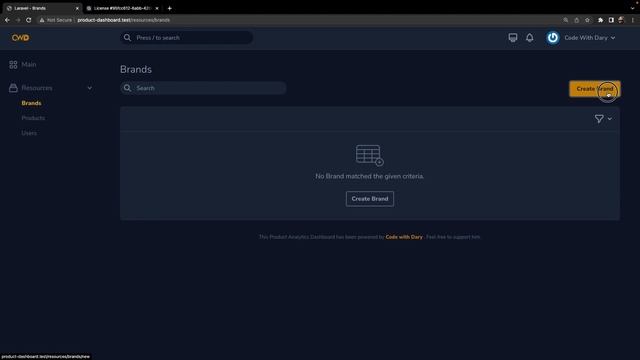Image resolution: width=640 pixels, height=360 pixels.
Task: Collapse the Resources section chevron
Action: (x=89, y=88)
